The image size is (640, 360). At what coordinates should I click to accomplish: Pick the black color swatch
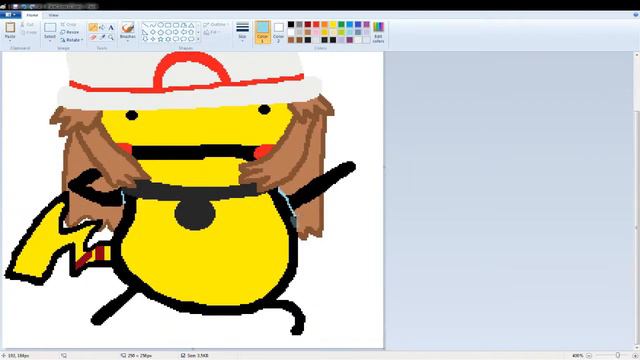291,24
